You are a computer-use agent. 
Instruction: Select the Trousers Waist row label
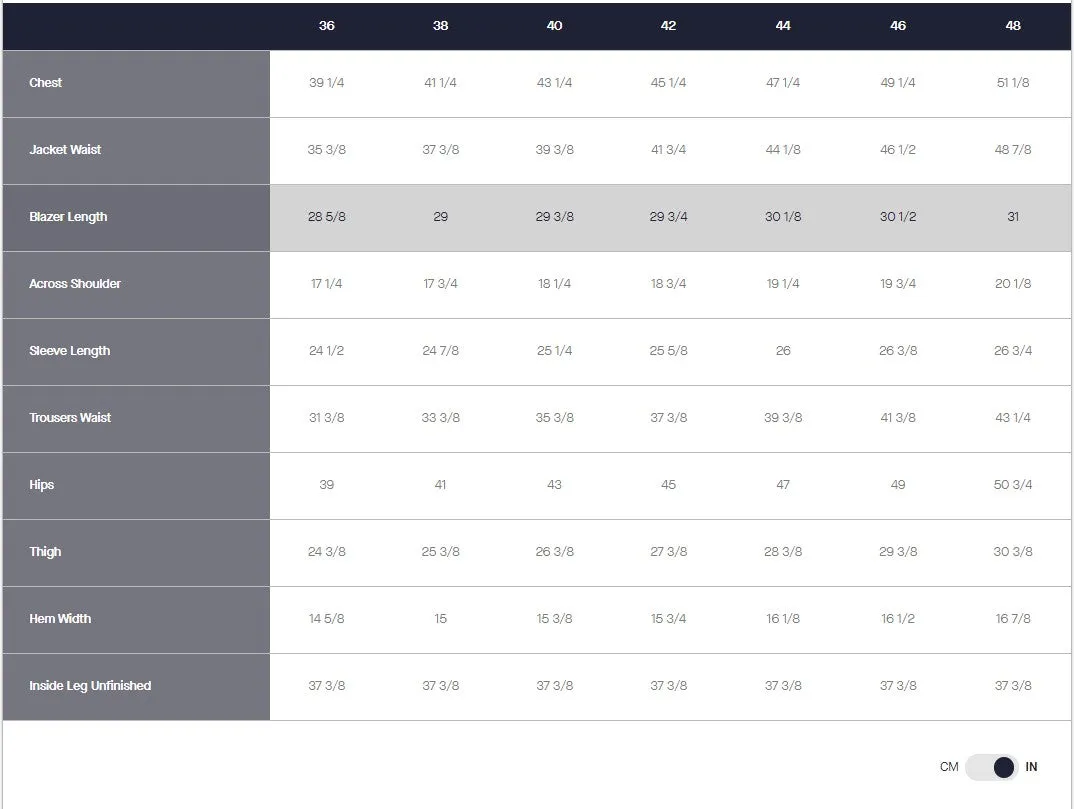pos(70,417)
